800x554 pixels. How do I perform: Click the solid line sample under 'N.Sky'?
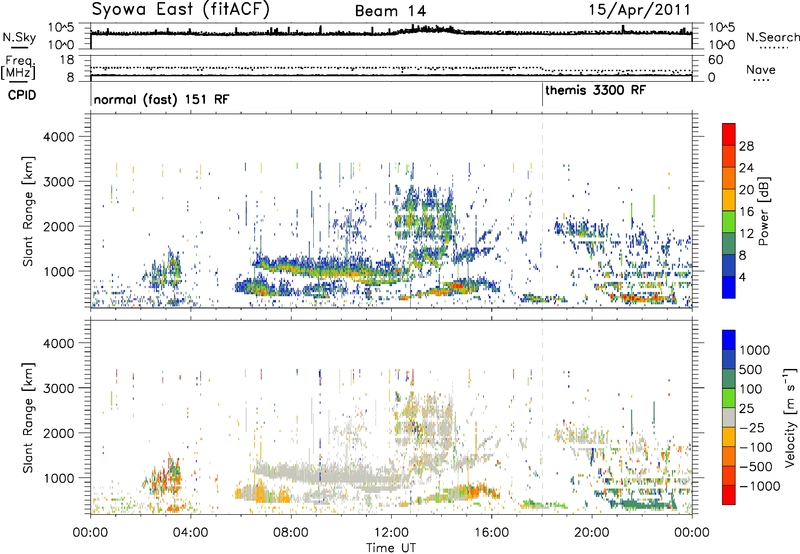tap(18, 47)
